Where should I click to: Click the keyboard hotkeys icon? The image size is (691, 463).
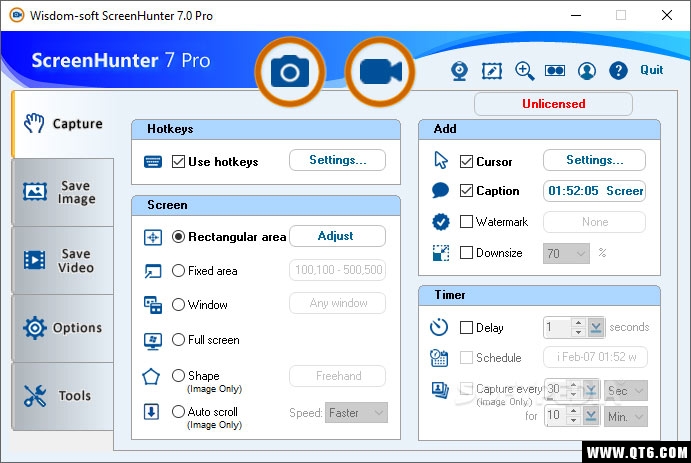coord(153,162)
